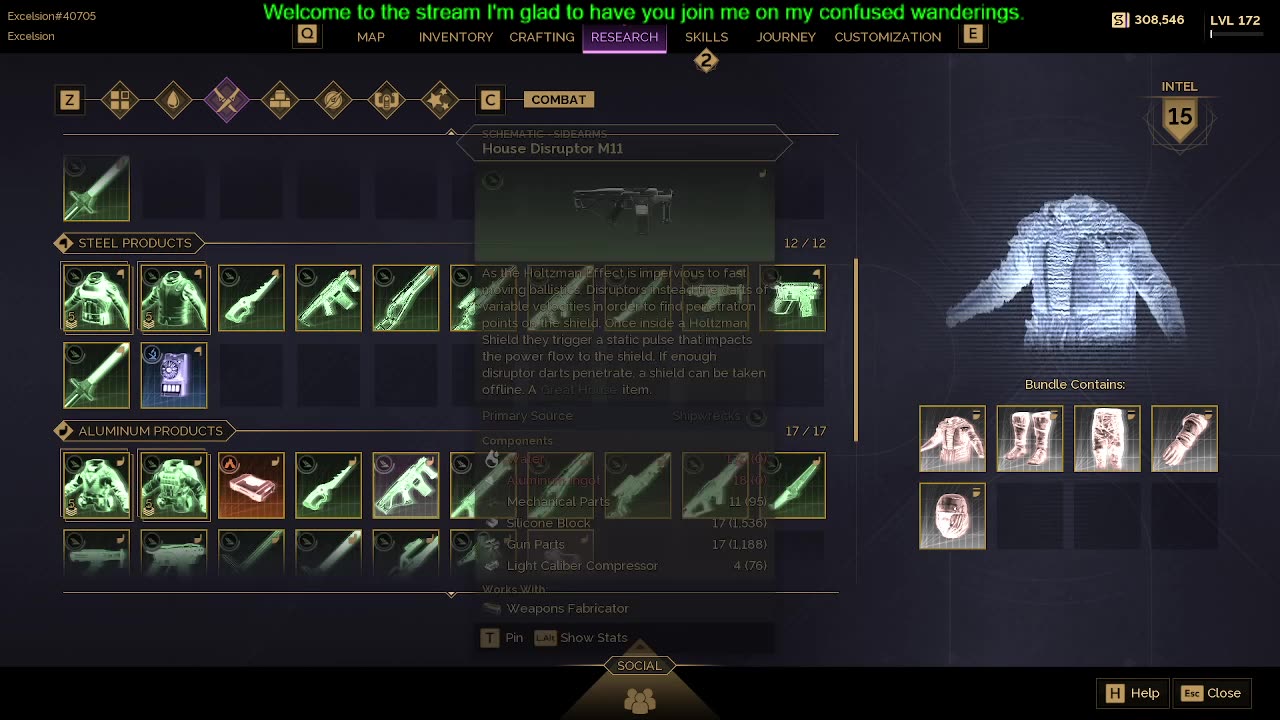1280x720 pixels.
Task: Select the jacket item in Bundle Contains
Action: coord(952,438)
